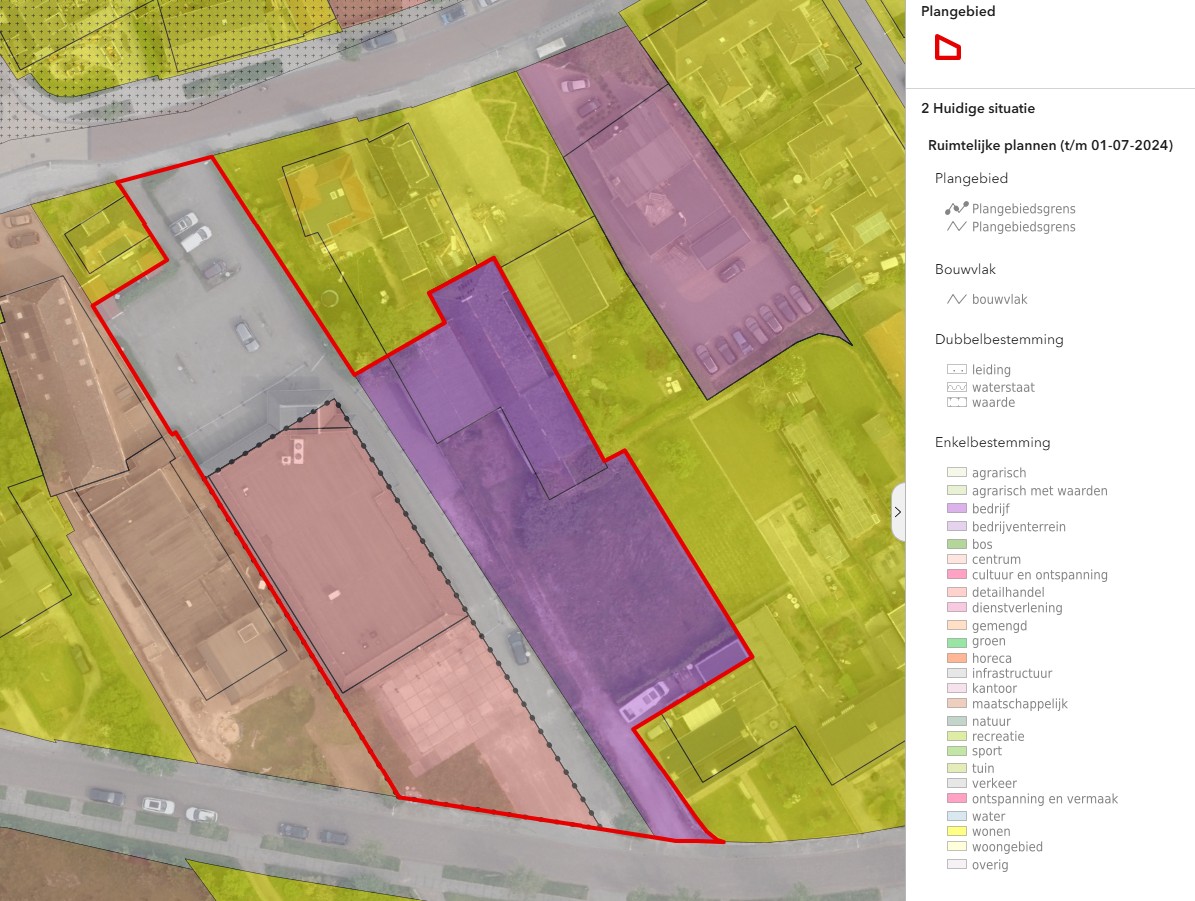Click the 'sport' legend label
Image resolution: width=1195 pixels, height=901 pixels.
coord(986,752)
